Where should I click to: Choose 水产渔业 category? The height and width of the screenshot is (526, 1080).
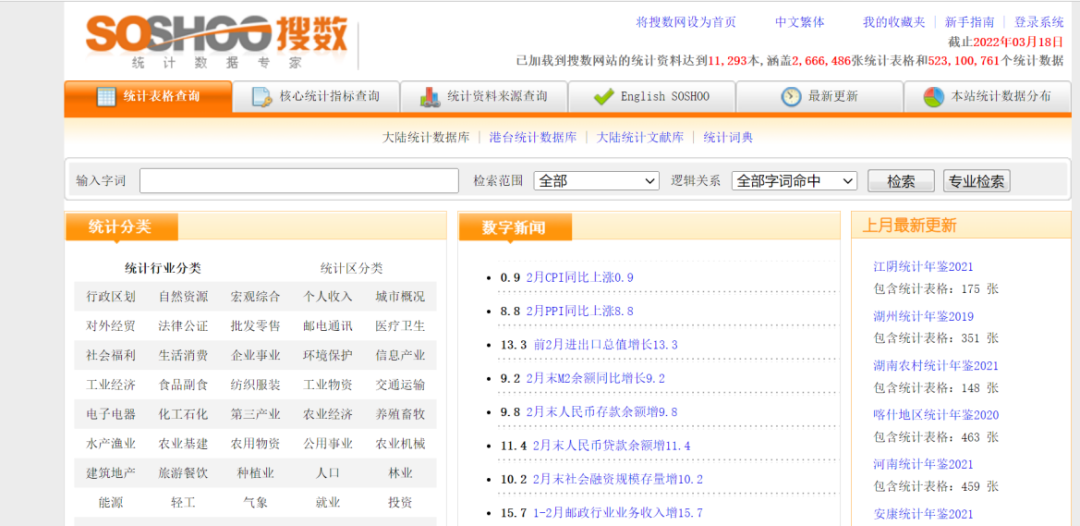[x=111, y=443]
